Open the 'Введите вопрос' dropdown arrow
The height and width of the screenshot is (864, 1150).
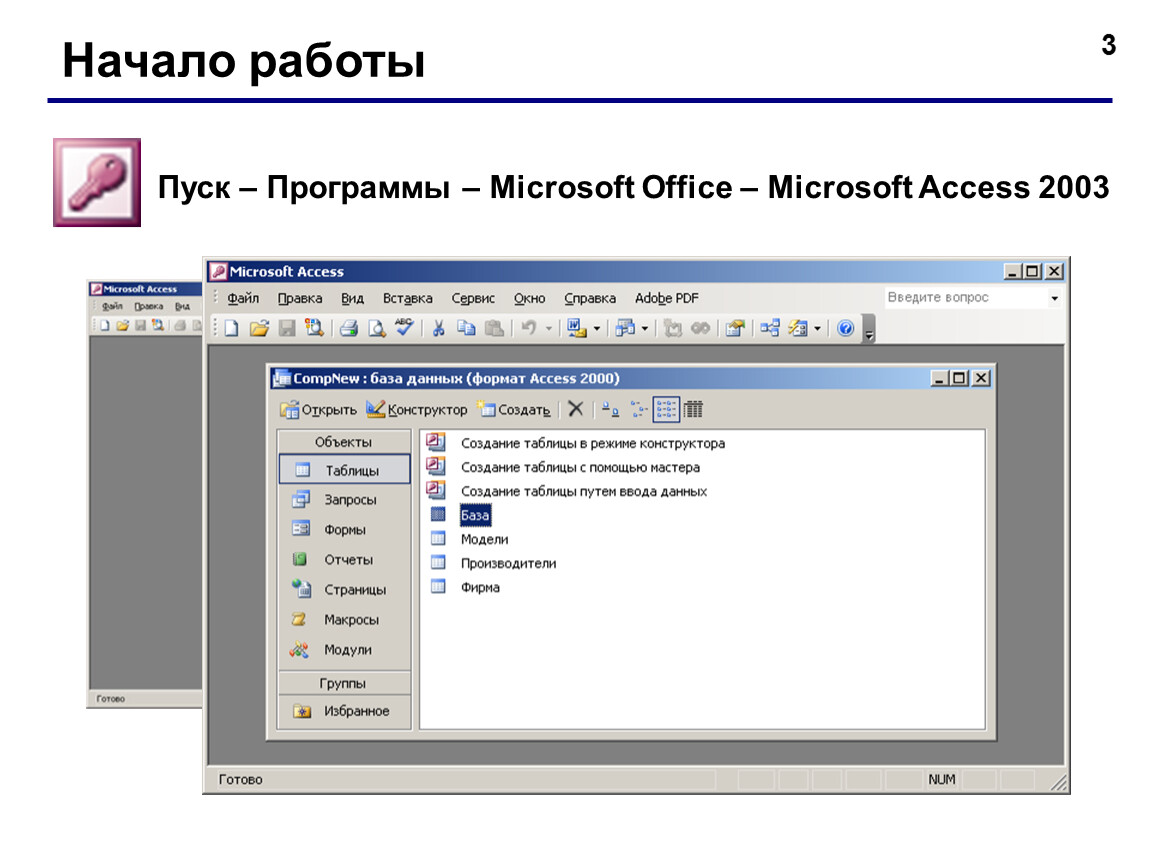1054,299
